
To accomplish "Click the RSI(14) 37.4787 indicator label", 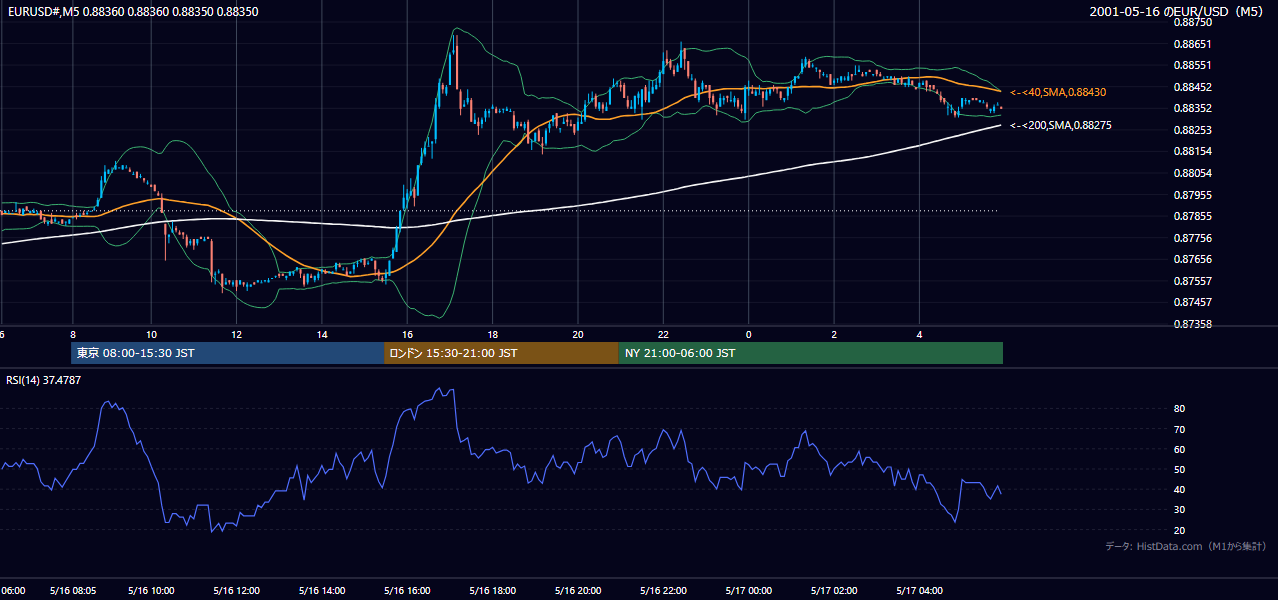I will point(43,380).
